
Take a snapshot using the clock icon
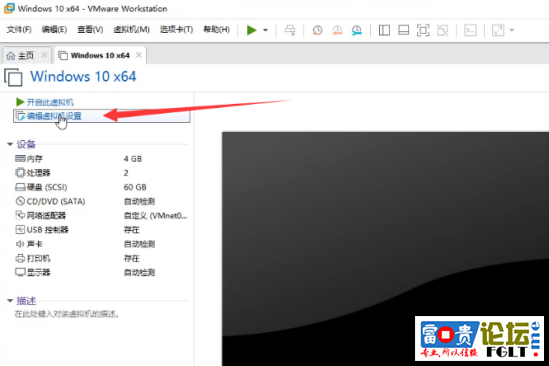tap(318, 30)
